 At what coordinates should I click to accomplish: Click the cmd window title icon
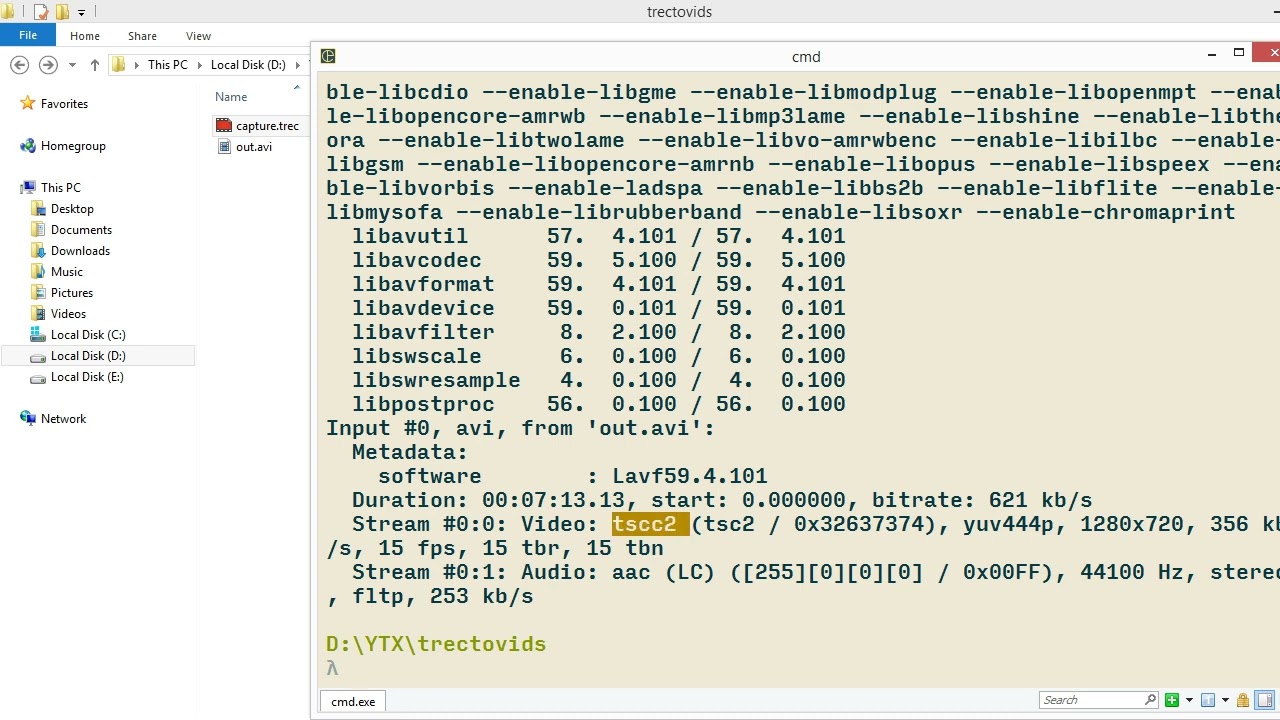[328, 56]
